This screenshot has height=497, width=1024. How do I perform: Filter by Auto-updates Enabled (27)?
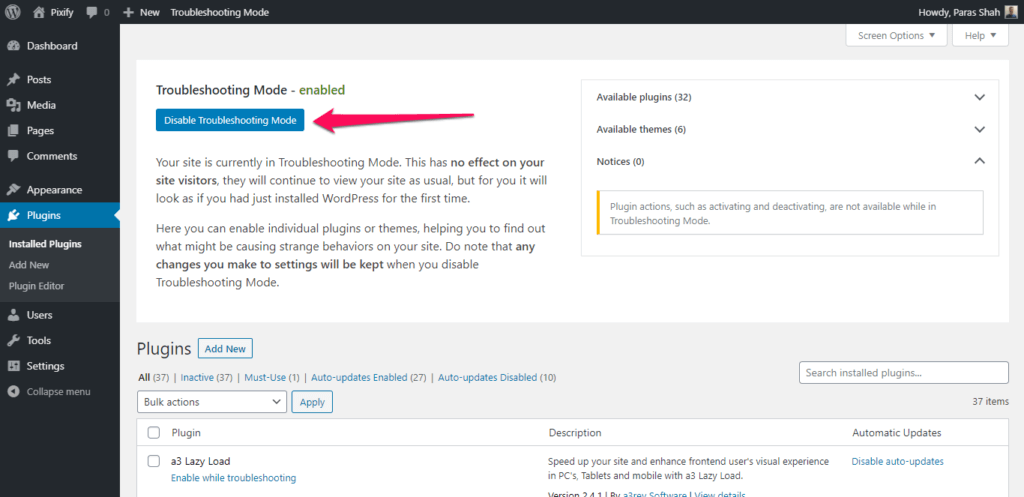(x=368, y=377)
